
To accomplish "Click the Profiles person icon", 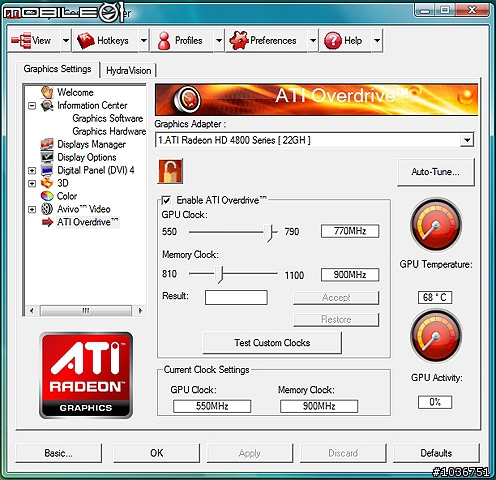I will click(164, 41).
